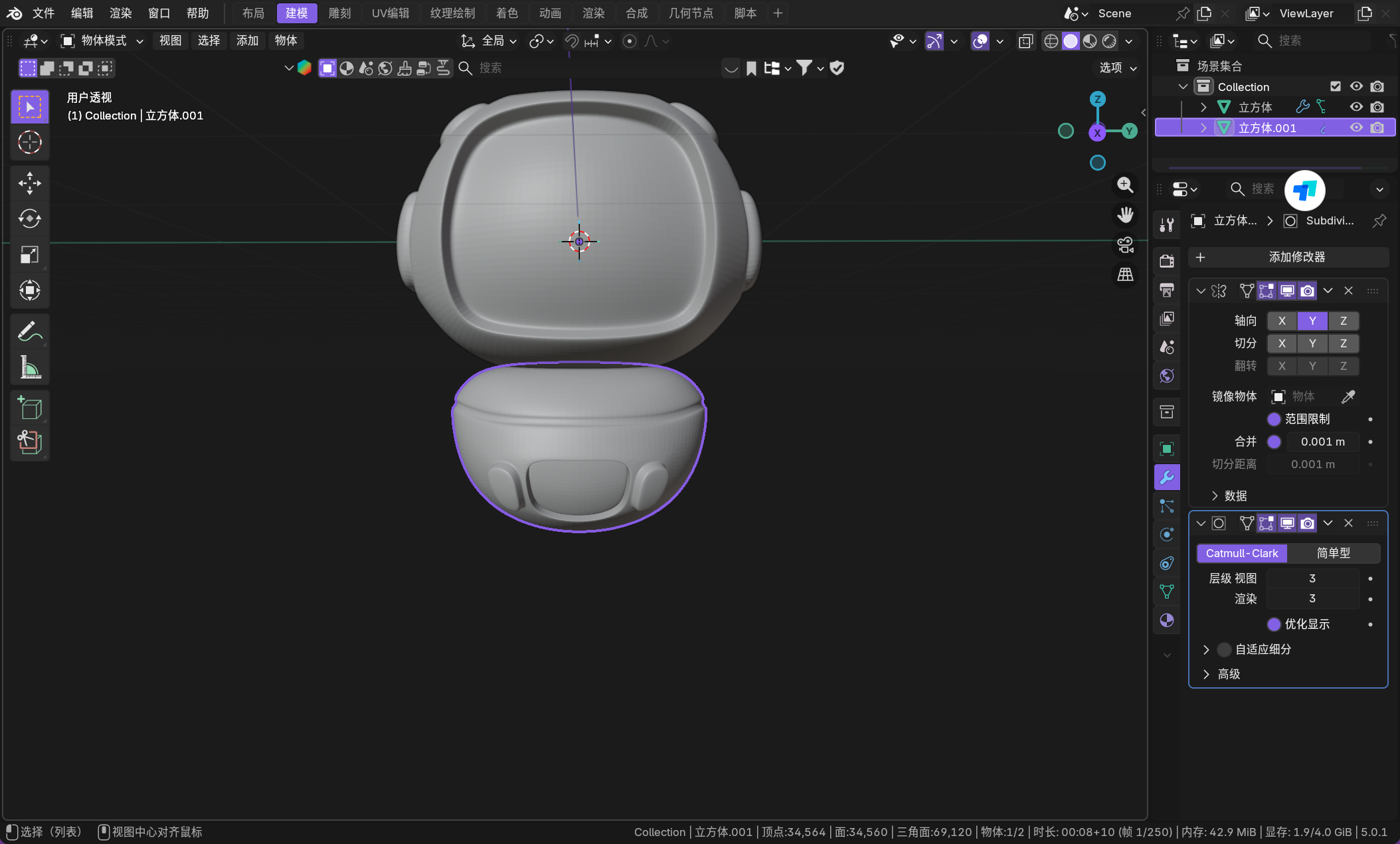The width and height of the screenshot is (1400, 844).
Task: Switch to the 雕刻 workspace tab
Action: (x=339, y=13)
